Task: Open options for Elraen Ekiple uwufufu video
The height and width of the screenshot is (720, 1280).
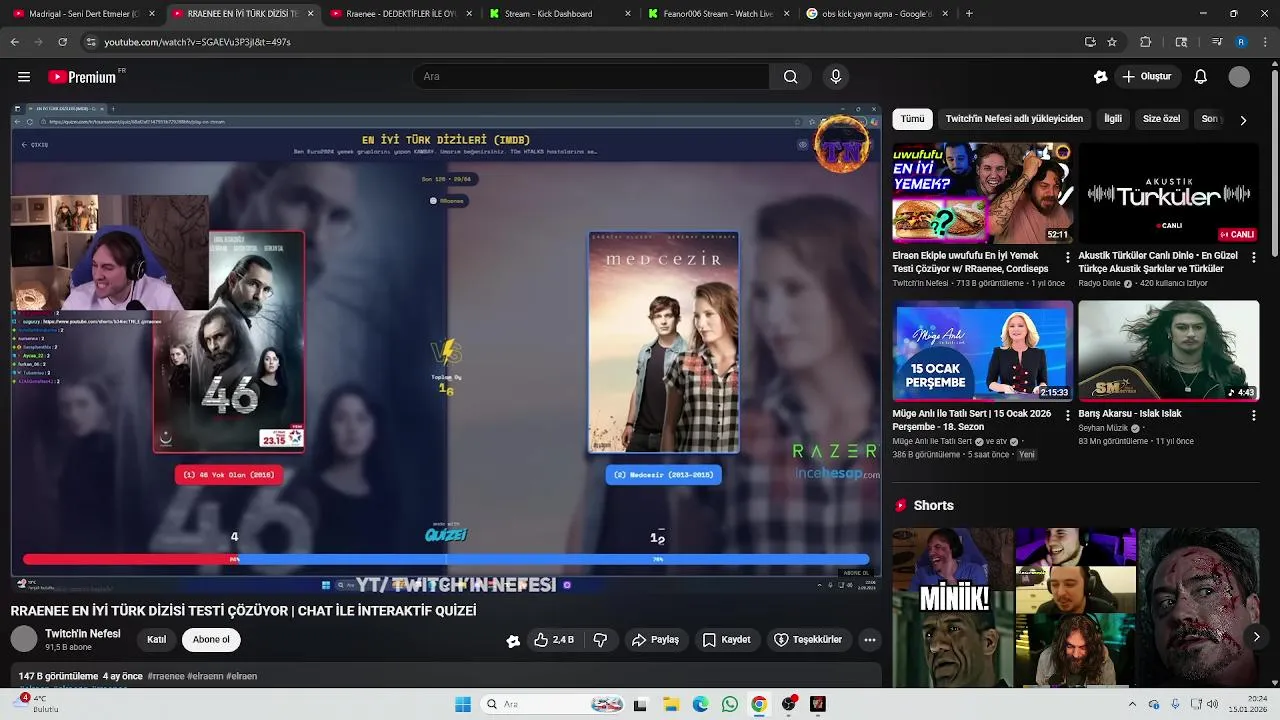Action: click(x=1067, y=257)
